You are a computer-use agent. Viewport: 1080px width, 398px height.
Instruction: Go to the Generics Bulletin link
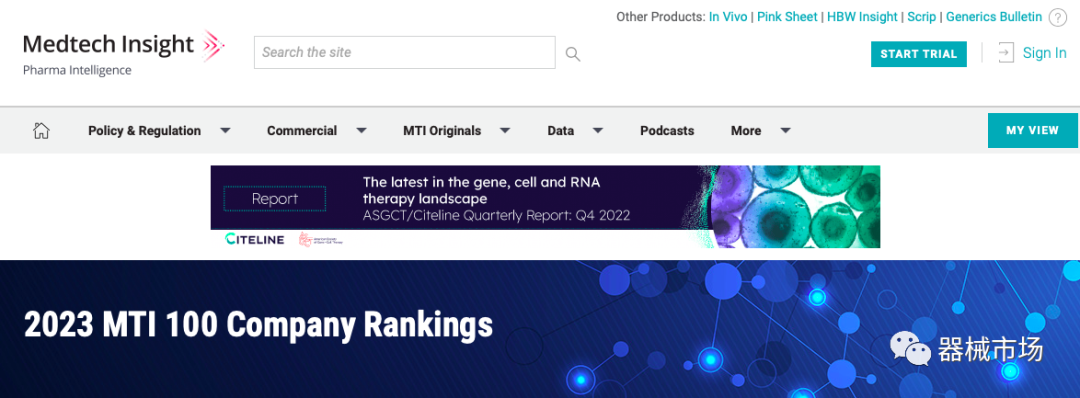pyautogui.click(x=994, y=17)
